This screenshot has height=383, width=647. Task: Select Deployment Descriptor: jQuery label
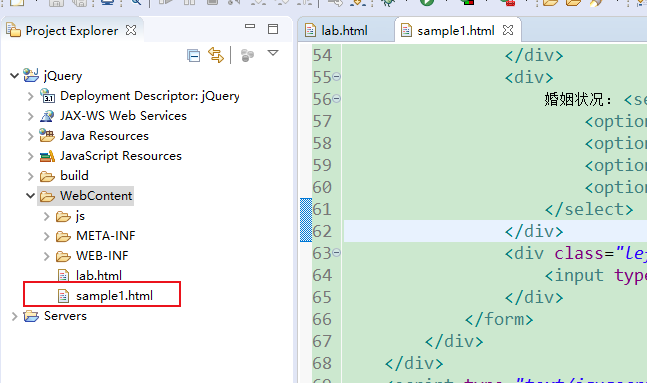(149, 96)
